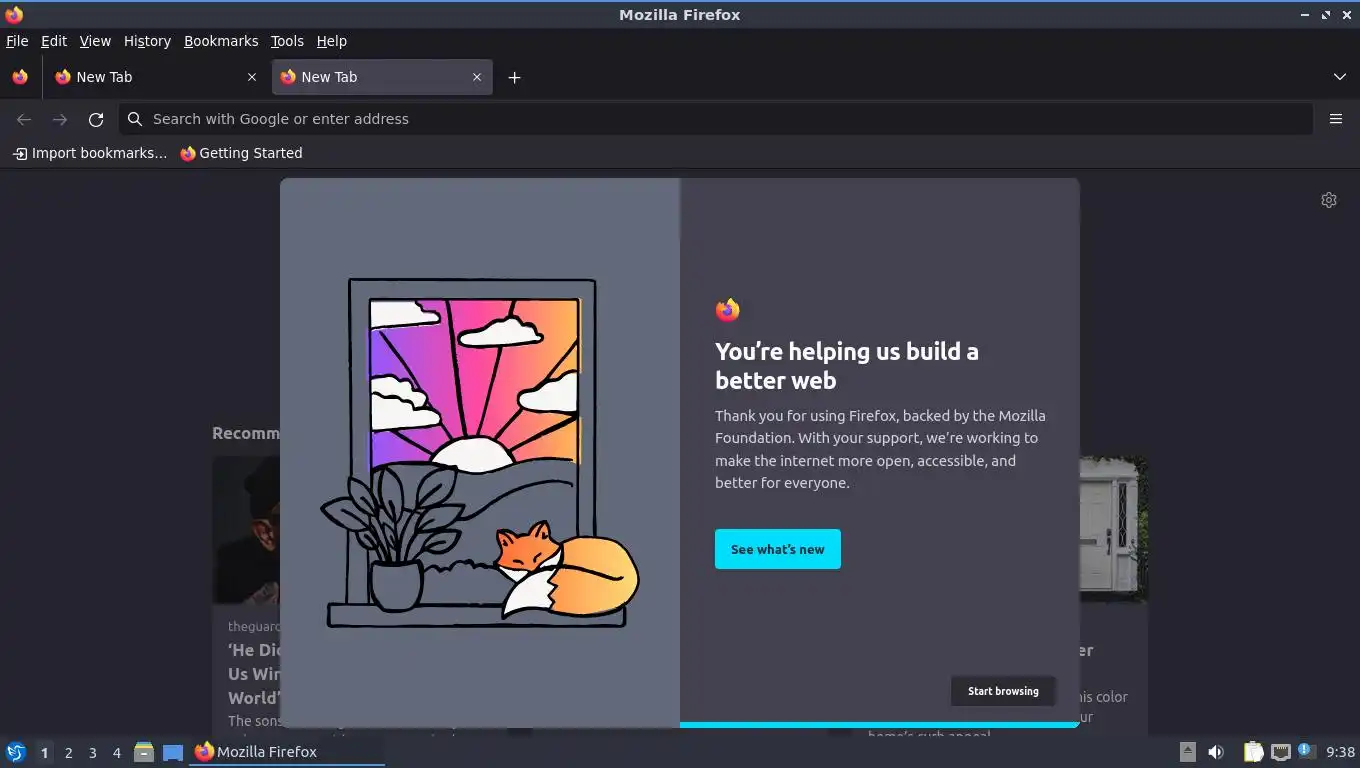Screen dimensions: 1360x768
Task: Open a new tab with plus button
Action: [514, 77]
